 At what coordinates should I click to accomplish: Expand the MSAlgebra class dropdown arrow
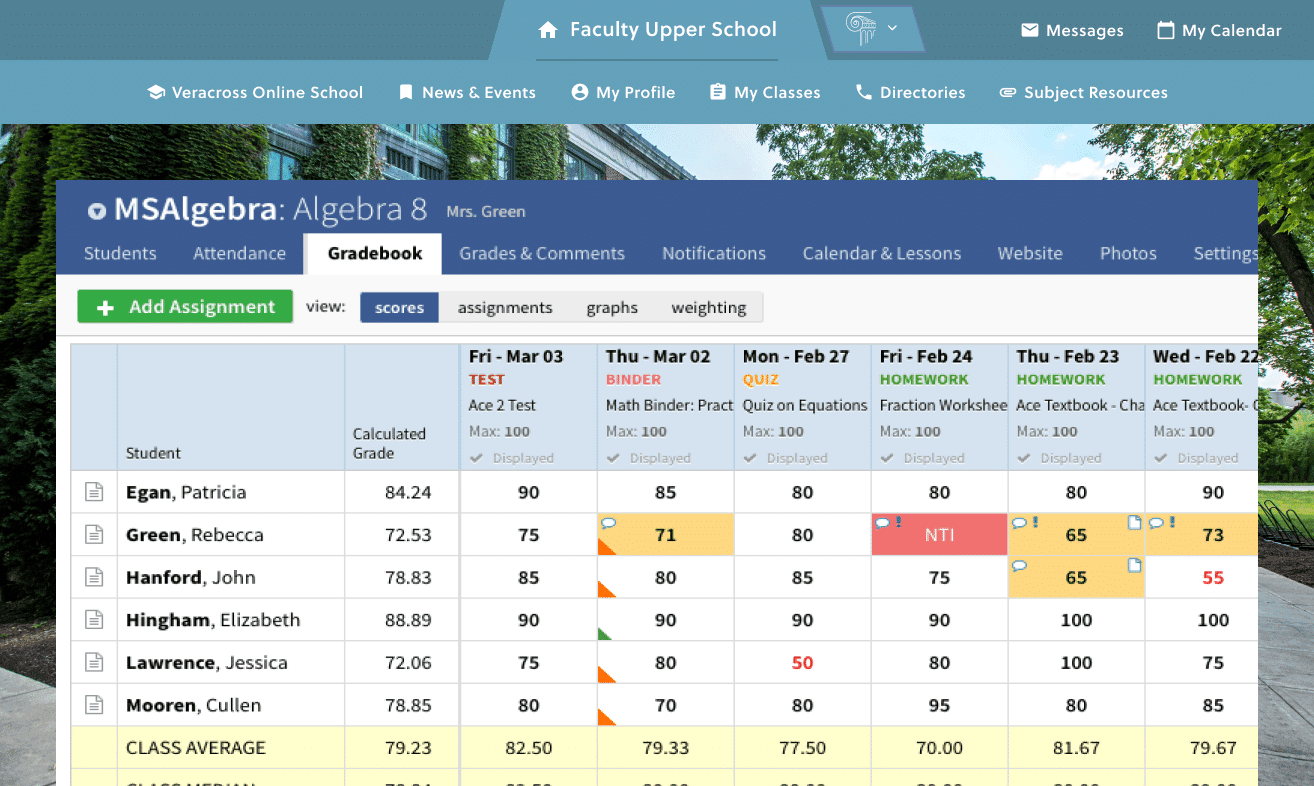[97, 211]
